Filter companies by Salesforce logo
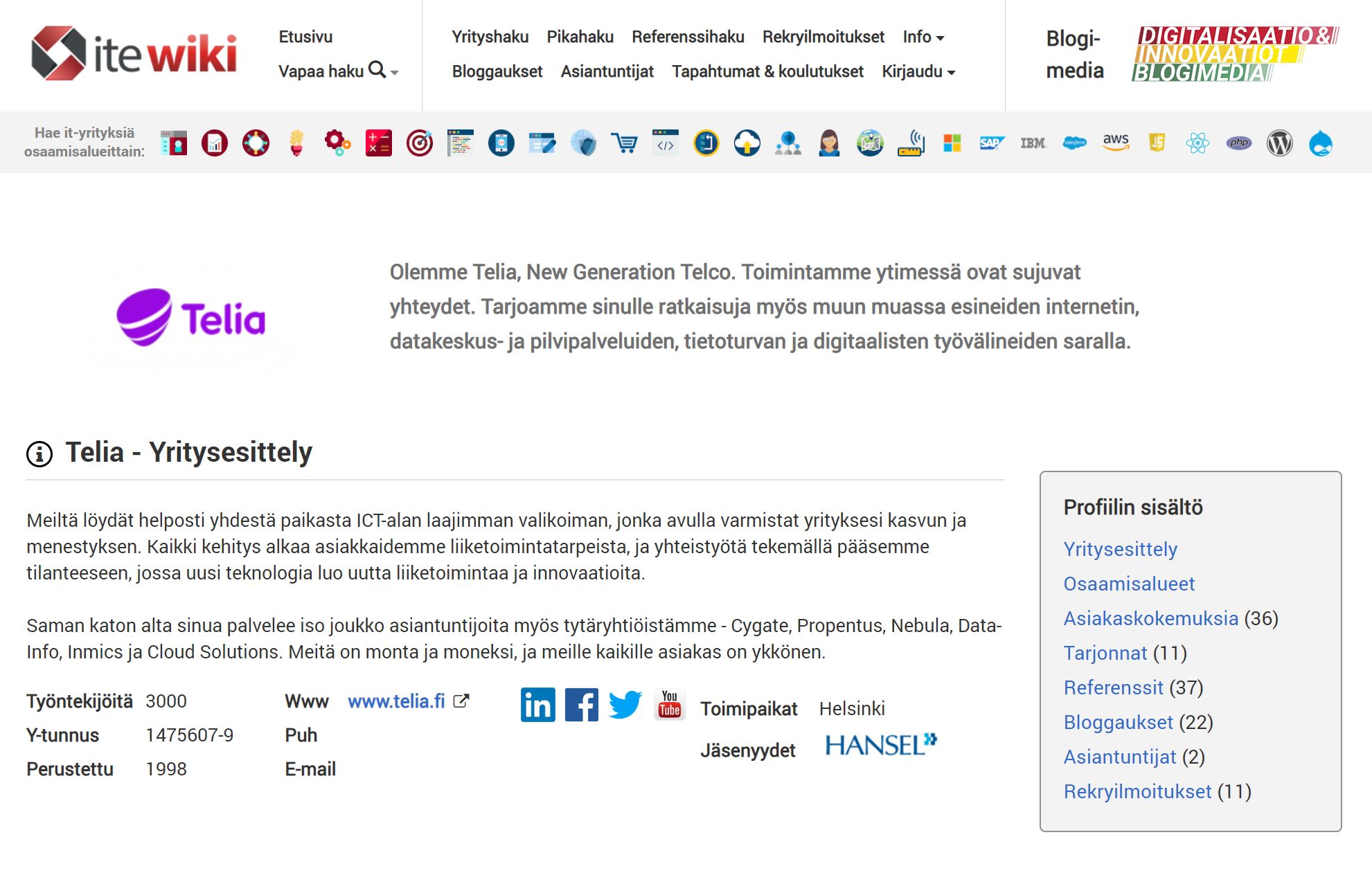This screenshot has width=1372, height=873. coord(1074,143)
